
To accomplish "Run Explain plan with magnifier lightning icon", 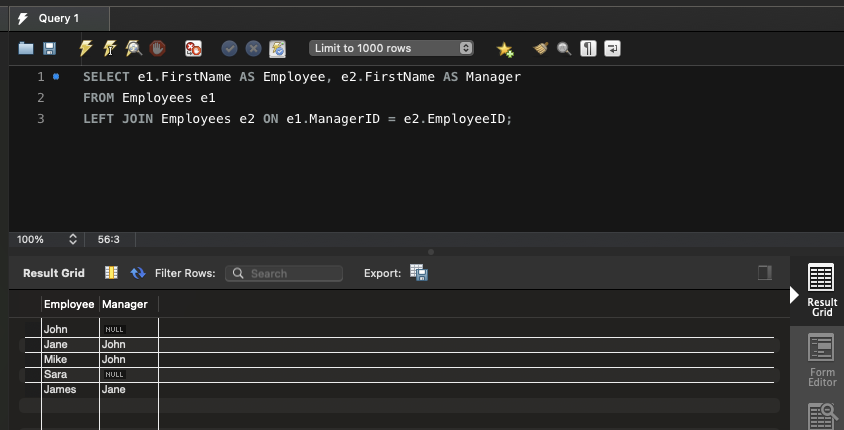I will [133, 48].
